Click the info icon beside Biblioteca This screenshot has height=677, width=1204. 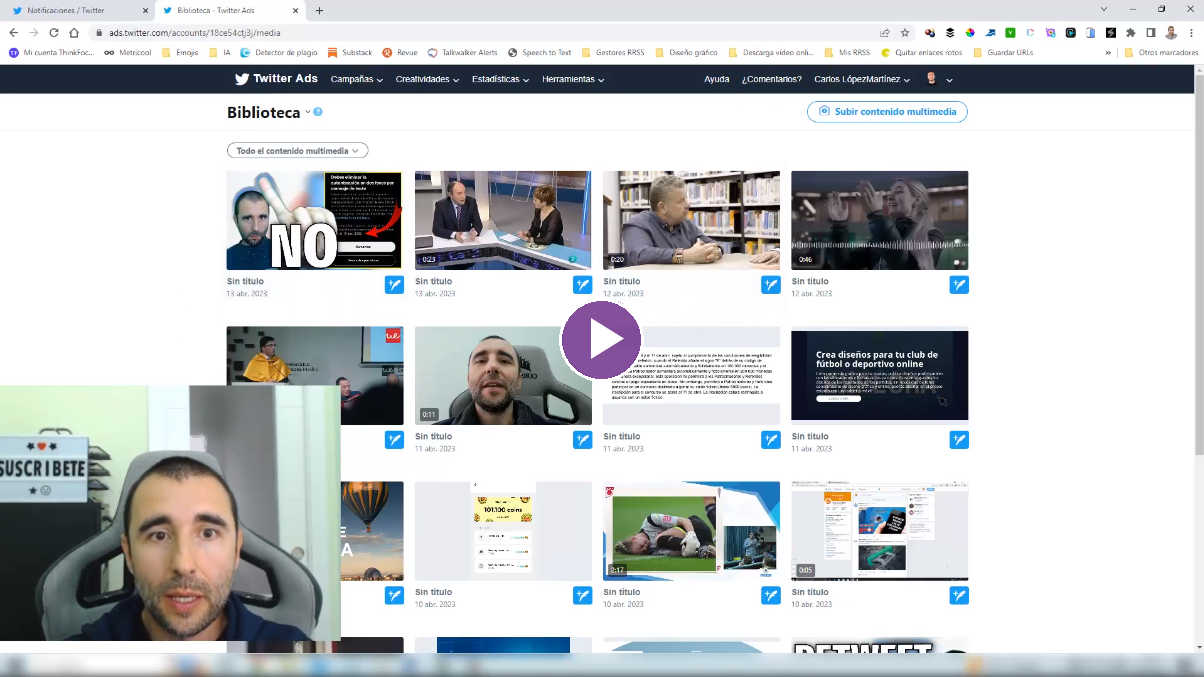[318, 112]
